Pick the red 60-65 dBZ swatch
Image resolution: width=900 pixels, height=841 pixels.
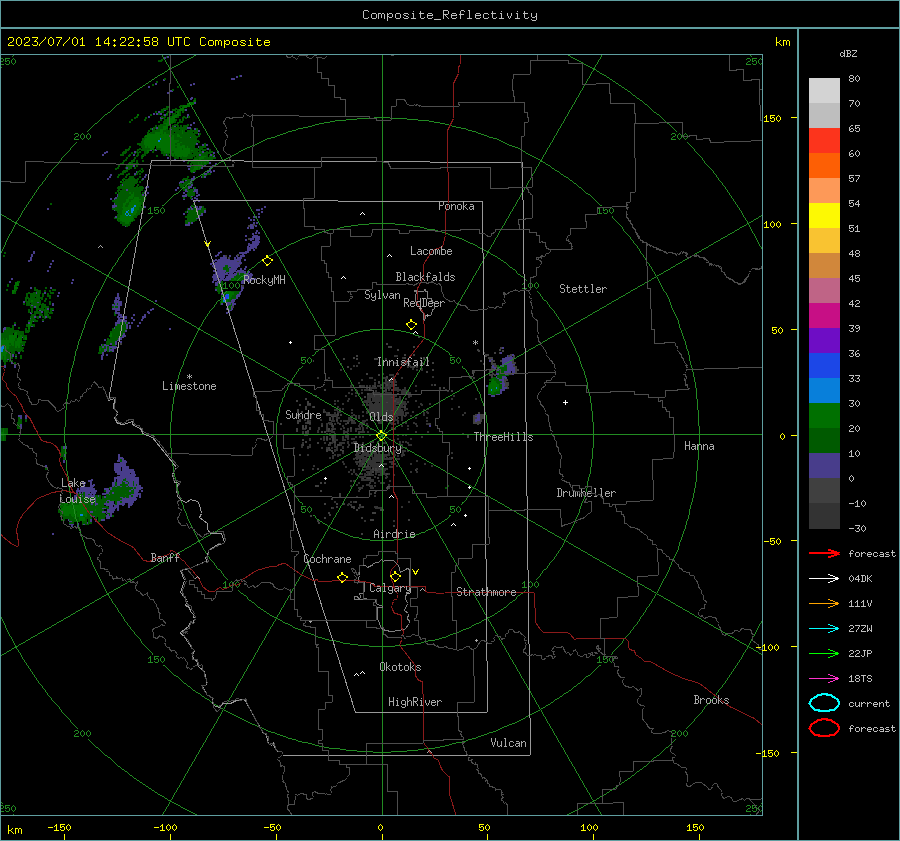coord(824,141)
